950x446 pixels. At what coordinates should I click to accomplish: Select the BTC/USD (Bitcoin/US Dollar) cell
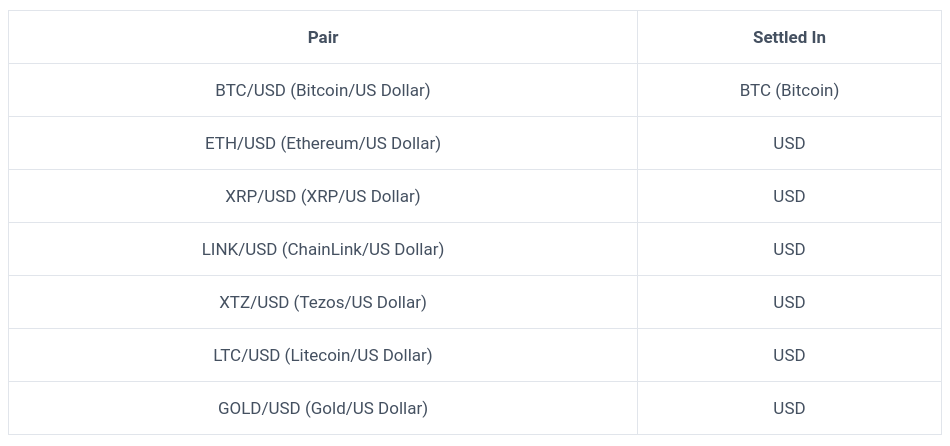tap(323, 90)
